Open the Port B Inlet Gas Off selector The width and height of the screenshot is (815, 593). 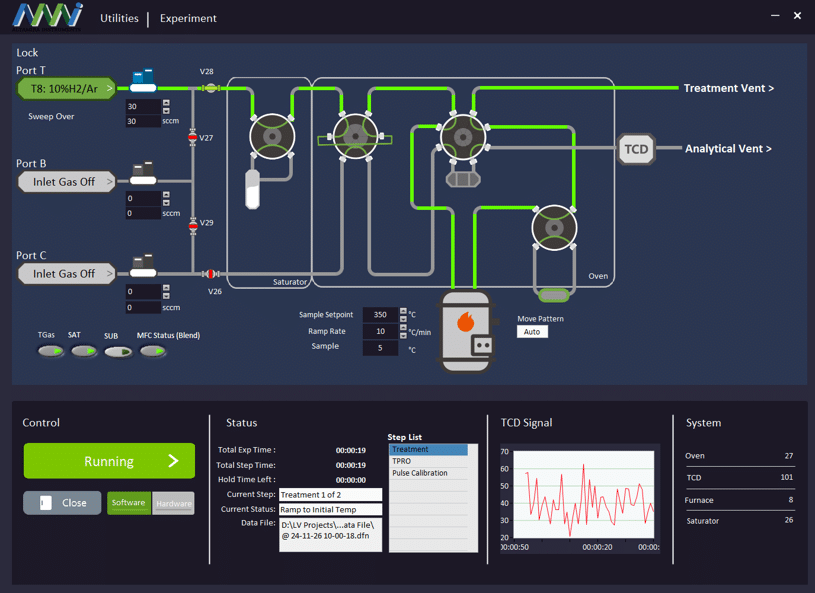tap(66, 182)
